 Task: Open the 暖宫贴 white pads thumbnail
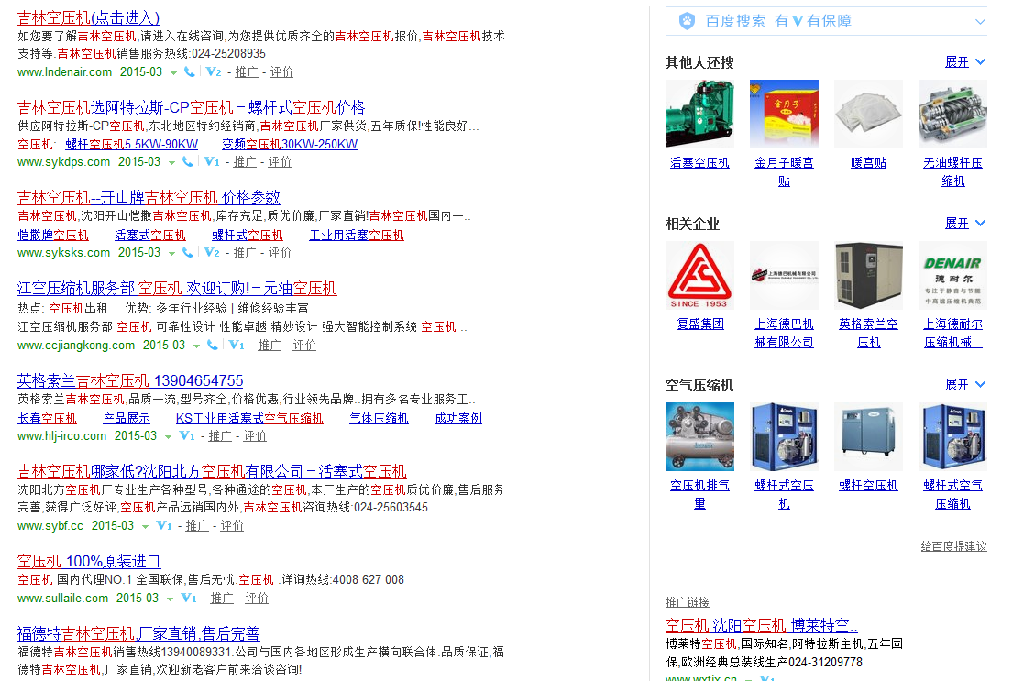click(x=869, y=114)
